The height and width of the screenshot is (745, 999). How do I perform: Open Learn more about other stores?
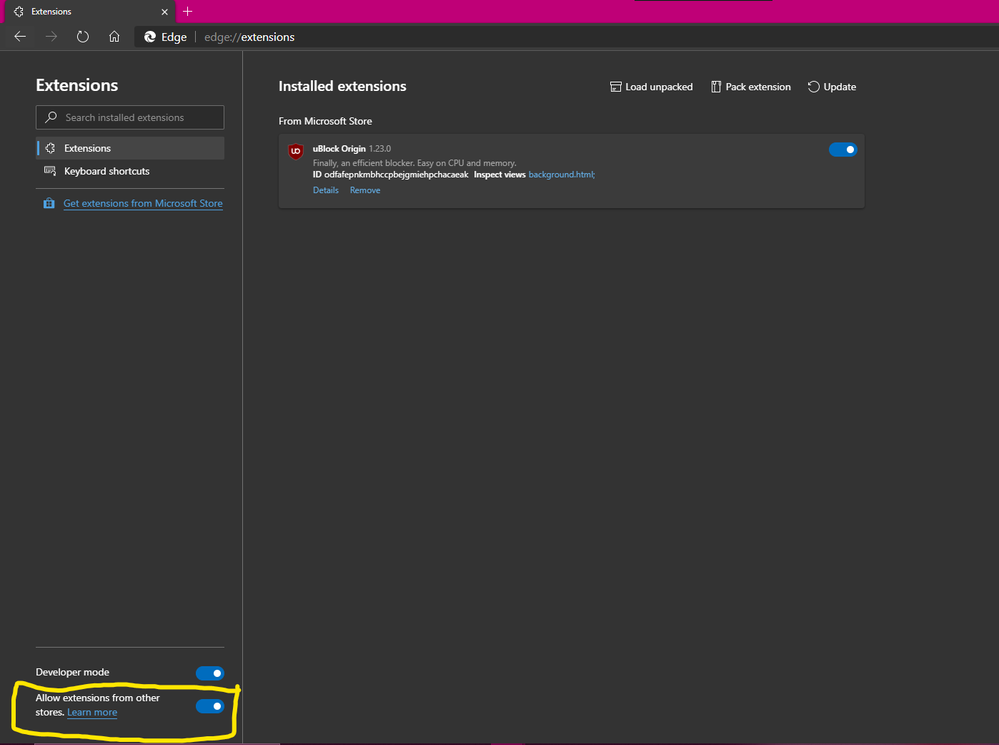click(x=92, y=712)
